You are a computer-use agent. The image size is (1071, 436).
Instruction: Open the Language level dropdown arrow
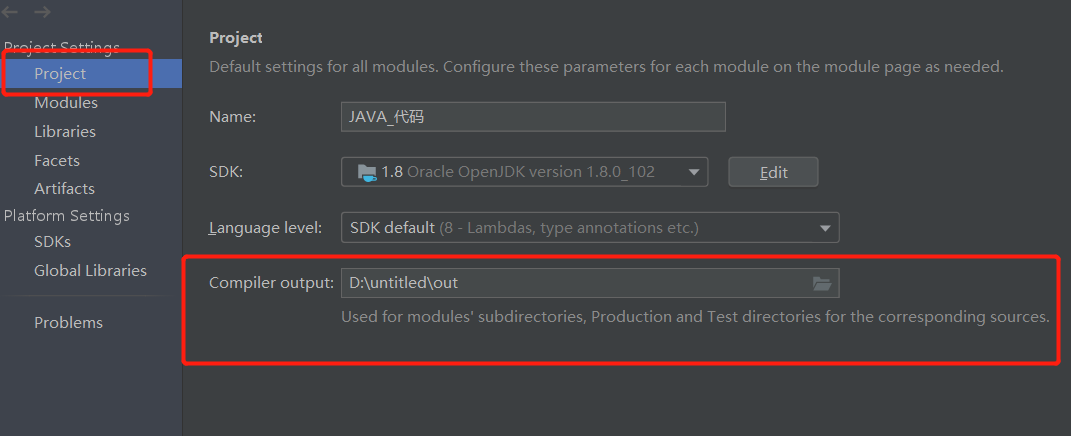(825, 228)
